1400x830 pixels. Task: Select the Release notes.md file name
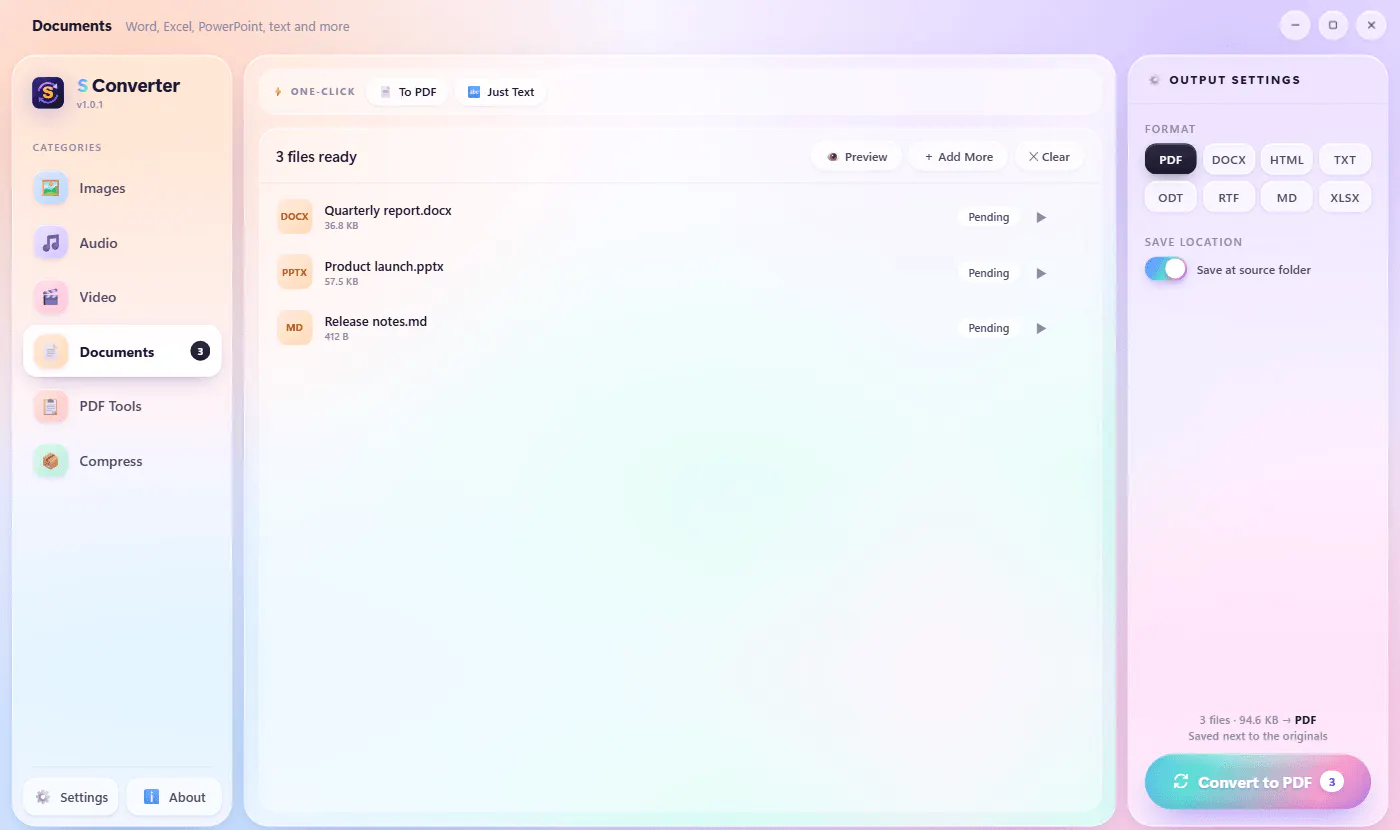(376, 322)
